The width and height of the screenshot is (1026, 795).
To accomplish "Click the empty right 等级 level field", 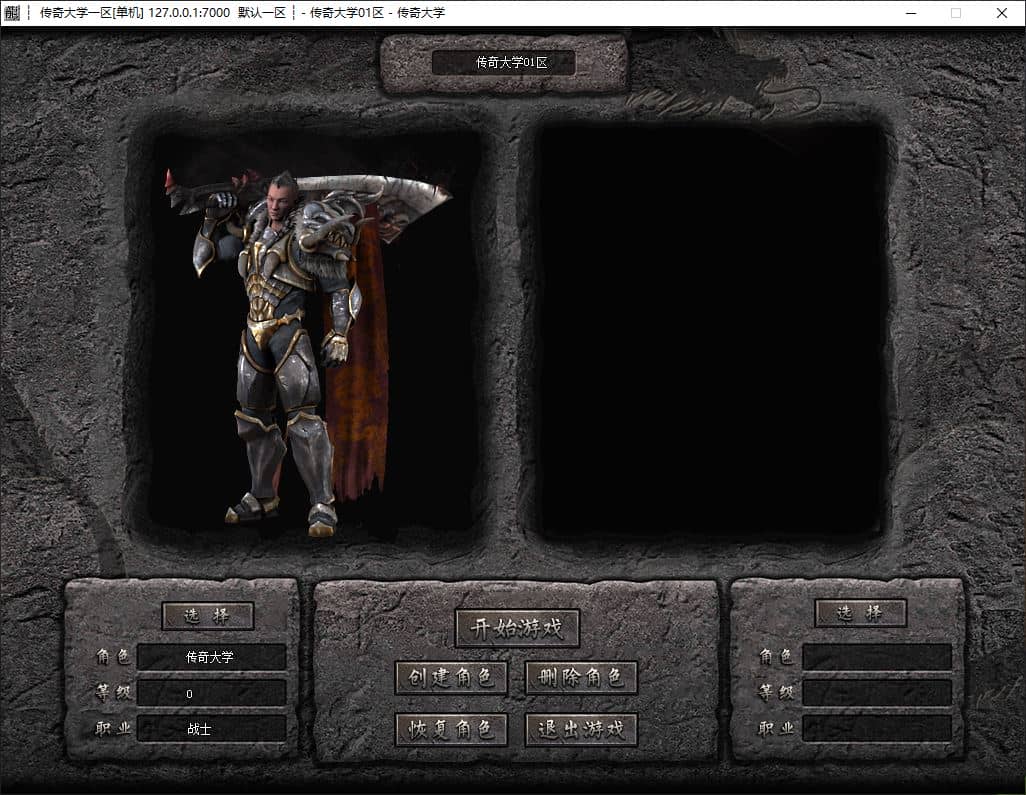I will pyautogui.click(x=877, y=693).
